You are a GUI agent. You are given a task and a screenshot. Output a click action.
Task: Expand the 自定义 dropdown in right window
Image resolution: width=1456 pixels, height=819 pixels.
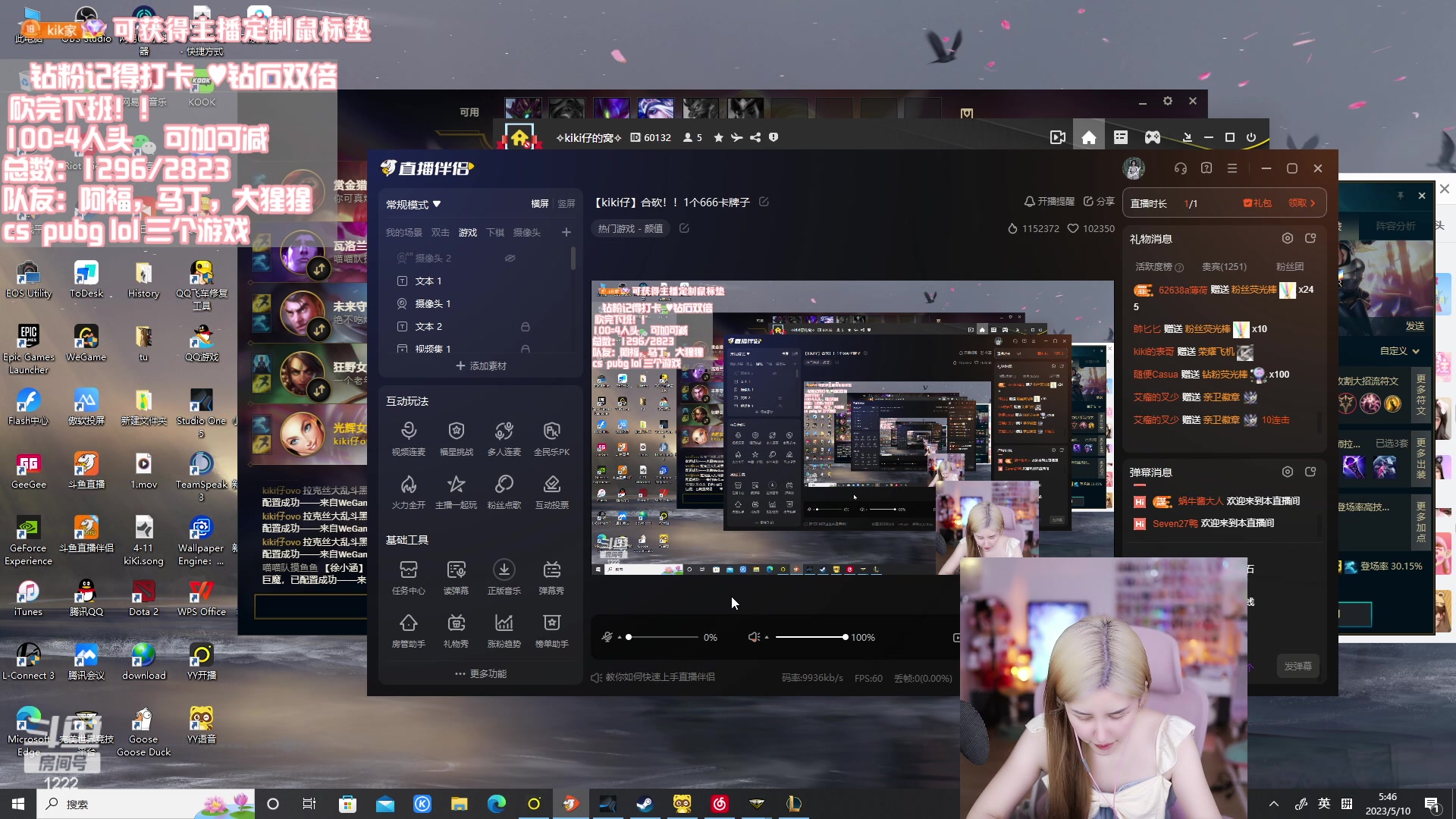coord(1400,351)
